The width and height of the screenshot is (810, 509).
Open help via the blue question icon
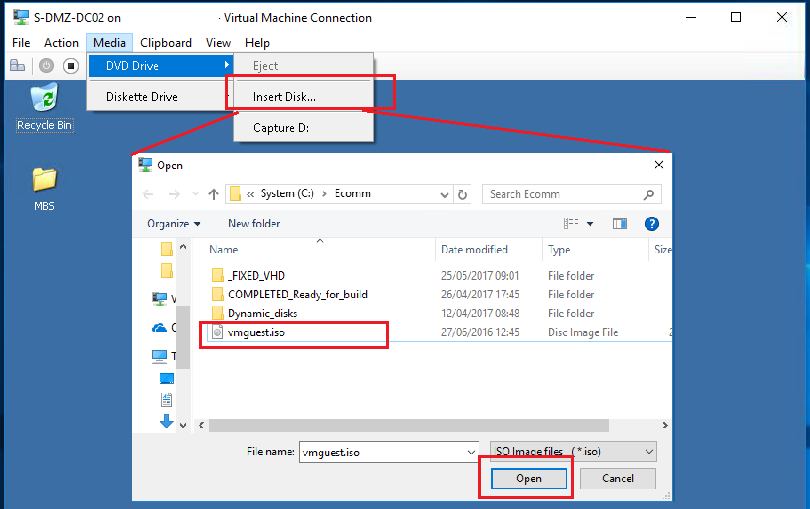[651, 224]
